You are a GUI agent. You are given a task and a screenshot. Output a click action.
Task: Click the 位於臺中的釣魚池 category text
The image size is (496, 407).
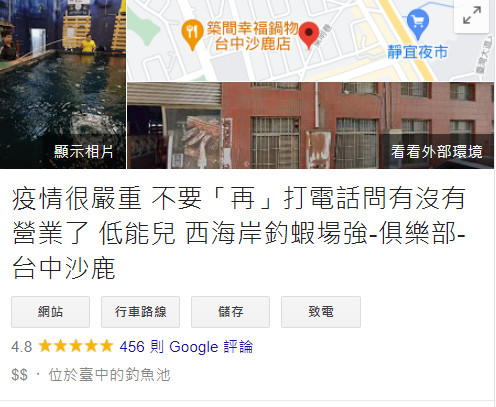(x=110, y=375)
